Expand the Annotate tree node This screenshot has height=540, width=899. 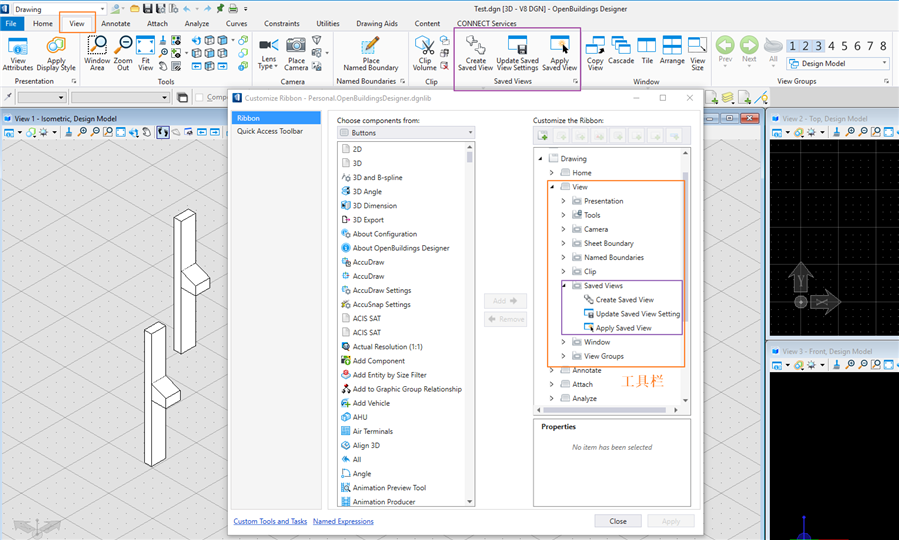point(552,370)
